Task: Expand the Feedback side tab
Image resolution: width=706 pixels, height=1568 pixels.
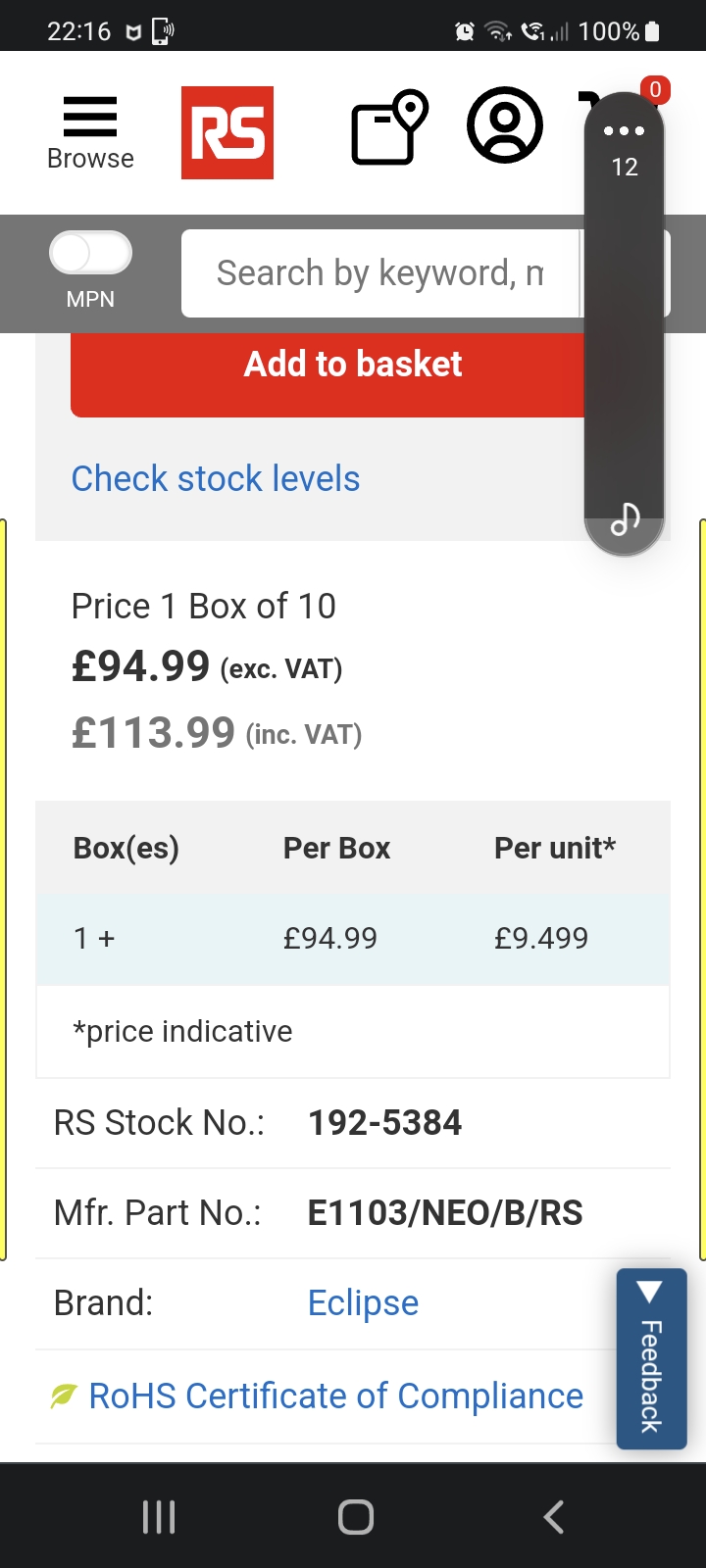Action: pos(651,1358)
